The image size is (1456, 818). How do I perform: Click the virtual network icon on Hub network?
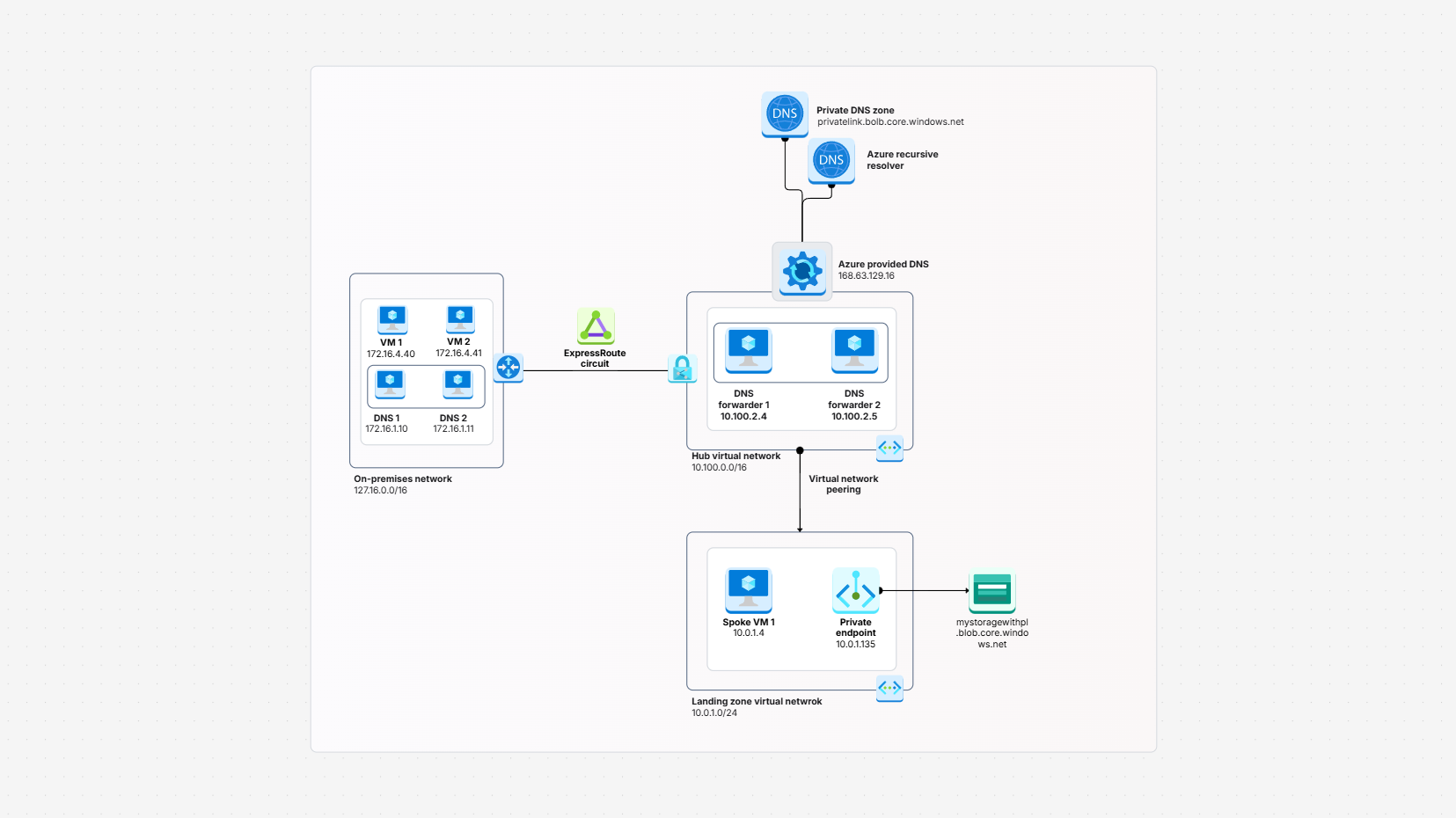(889, 449)
